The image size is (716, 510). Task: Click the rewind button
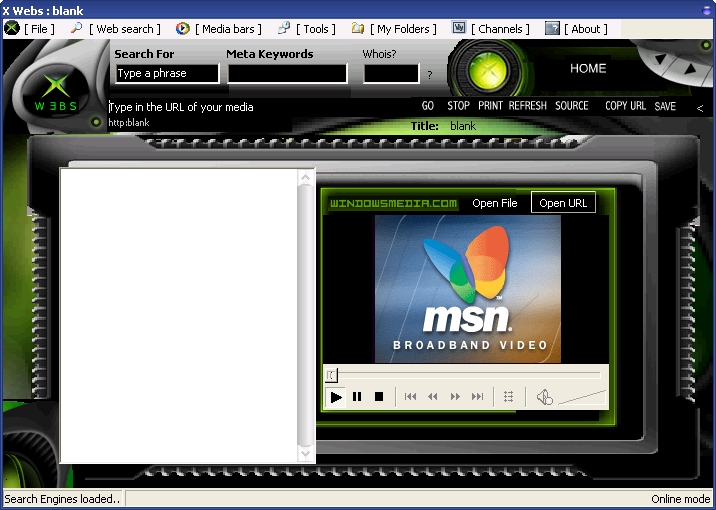click(432, 397)
